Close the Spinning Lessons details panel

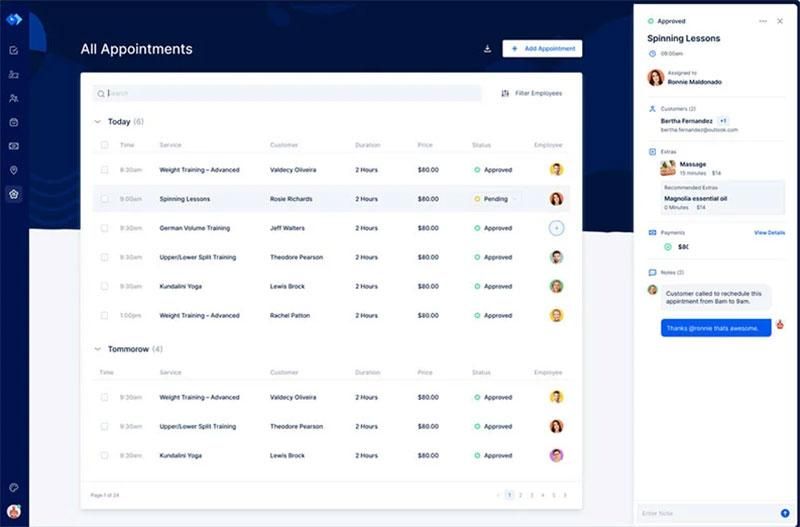click(780, 21)
